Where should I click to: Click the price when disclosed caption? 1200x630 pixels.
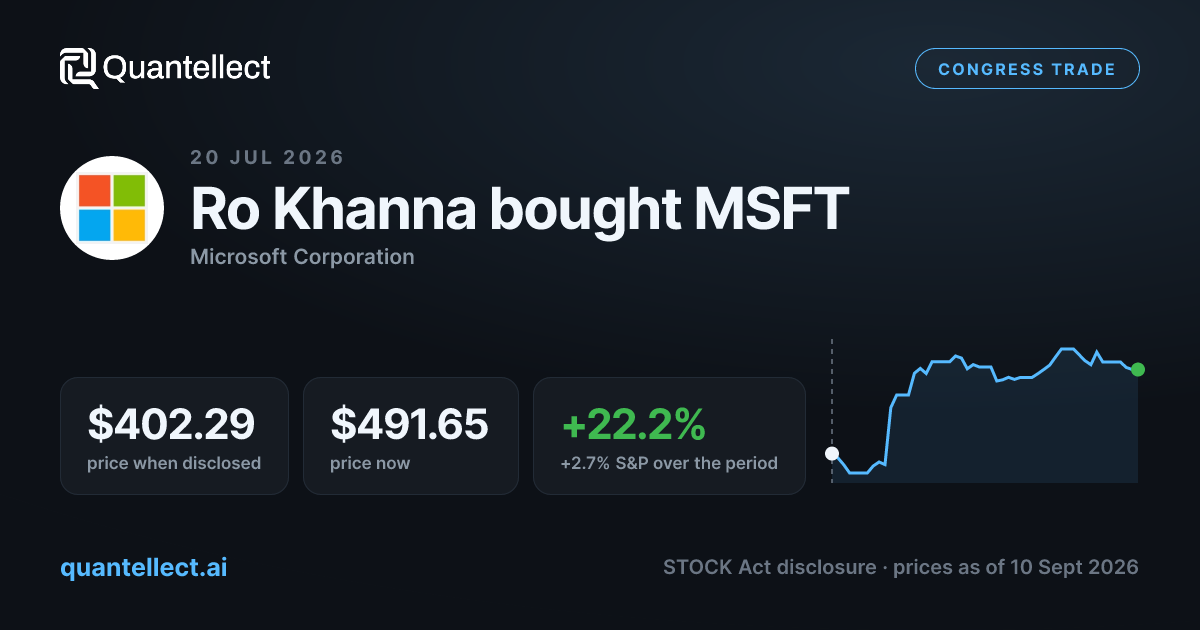[x=174, y=463]
